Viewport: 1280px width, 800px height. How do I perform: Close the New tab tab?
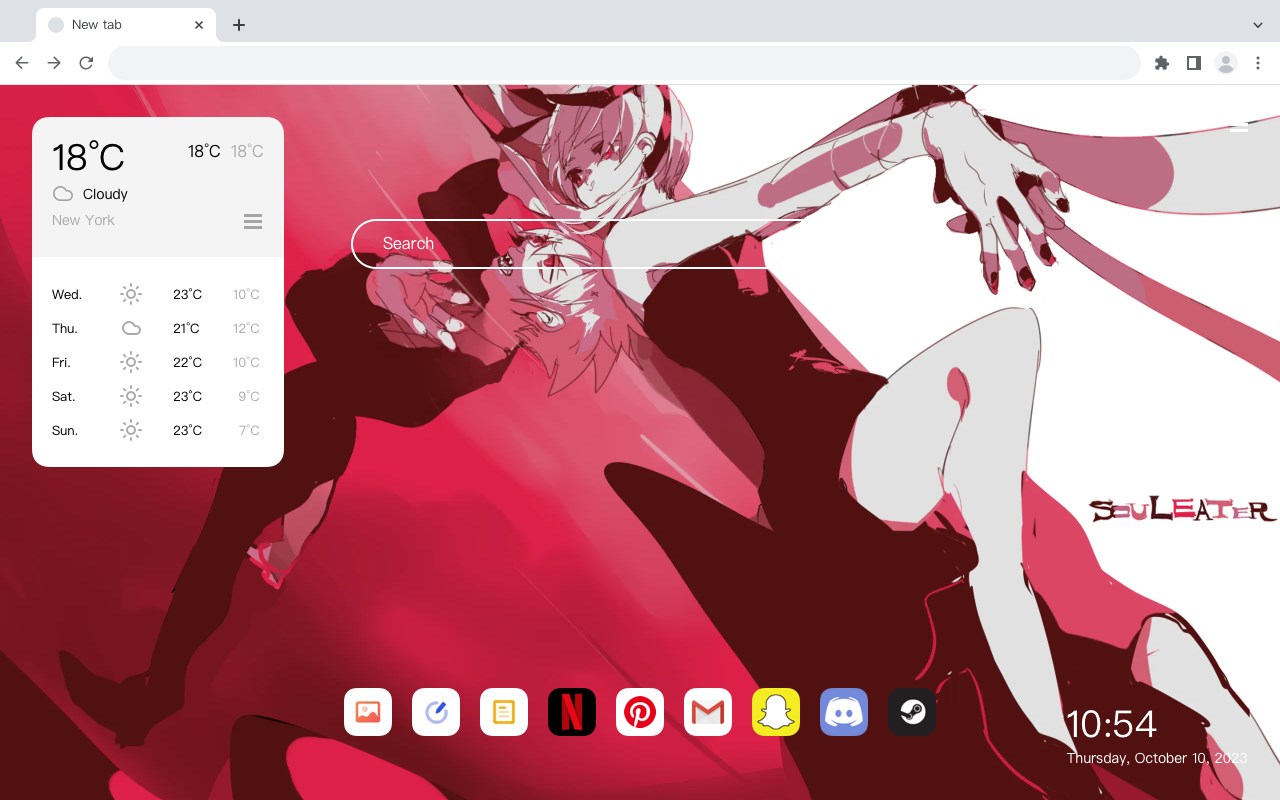pos(199,25)
